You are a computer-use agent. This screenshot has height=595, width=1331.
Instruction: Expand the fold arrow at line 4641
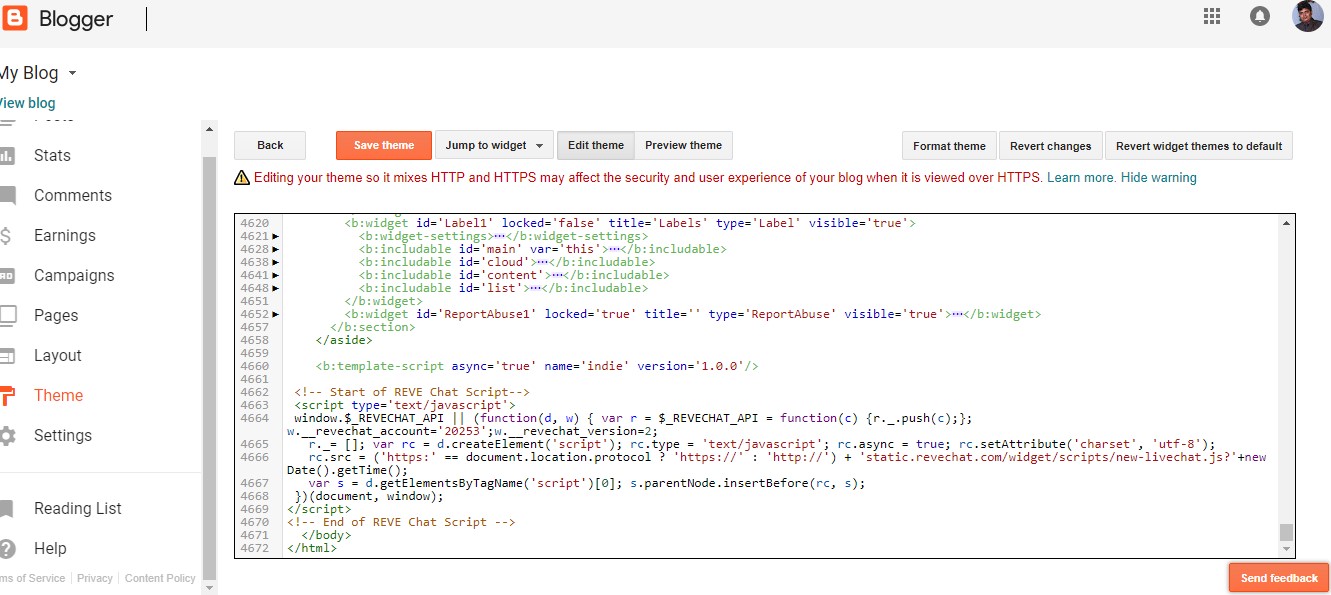click(x=275, y=275)
